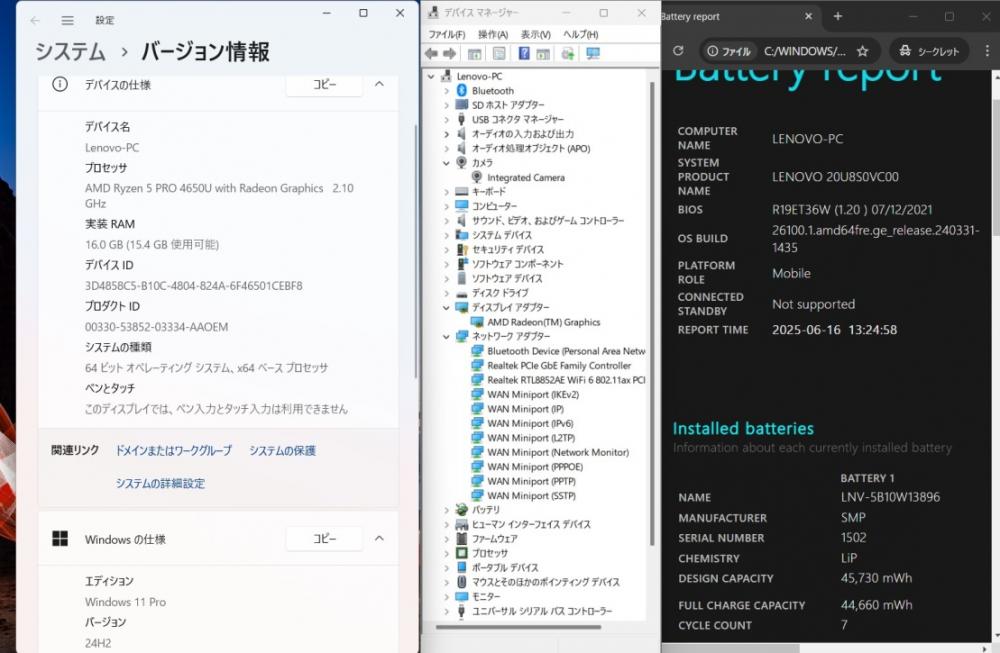The height and width of the screenshot is (653, 1000).
Task: Select Realtek RTL8852AE WiFi 6 adapter
Action: click(566, 380)
